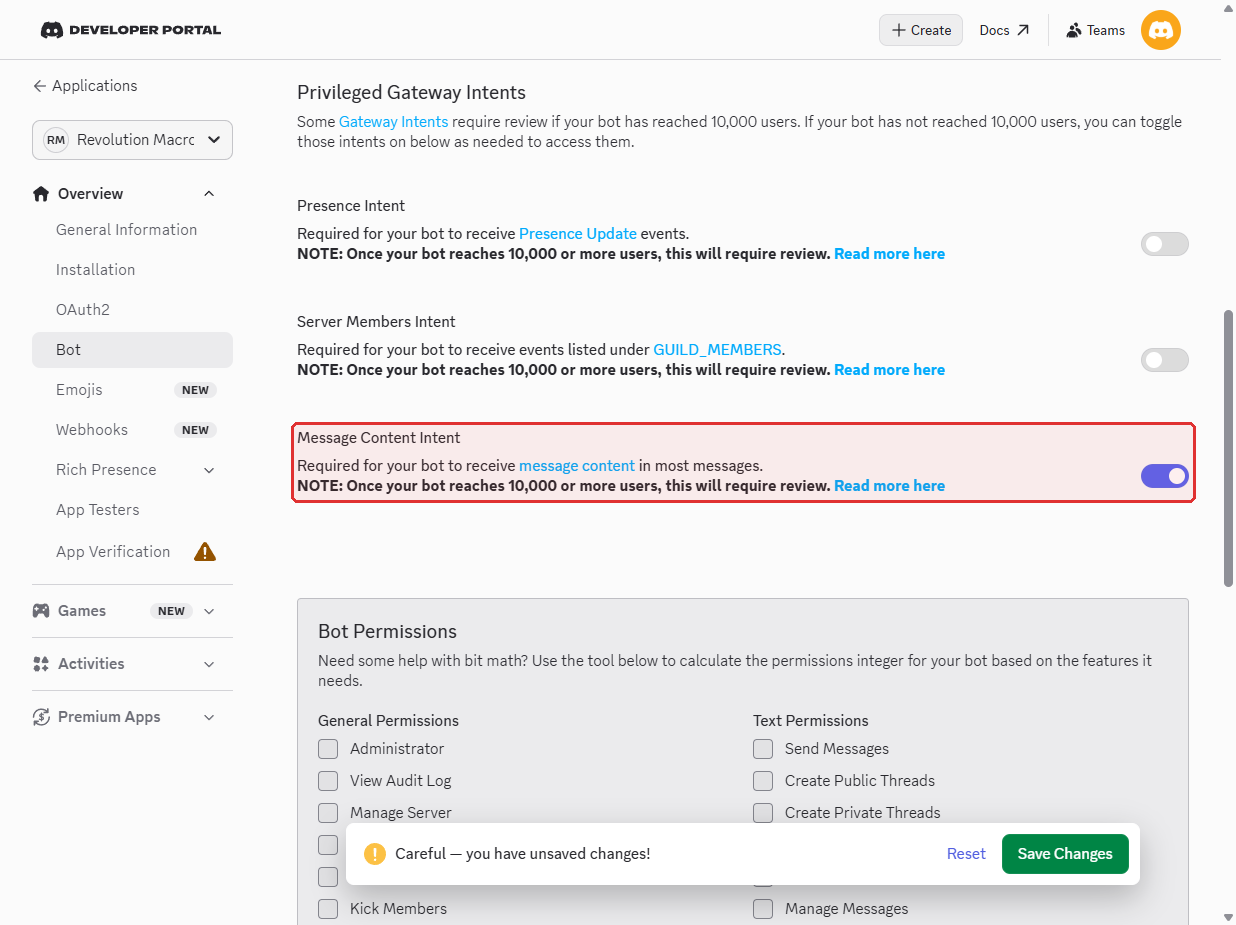Expand the Games section chevron
1236x925 pixels.
[x=209, y=611]
